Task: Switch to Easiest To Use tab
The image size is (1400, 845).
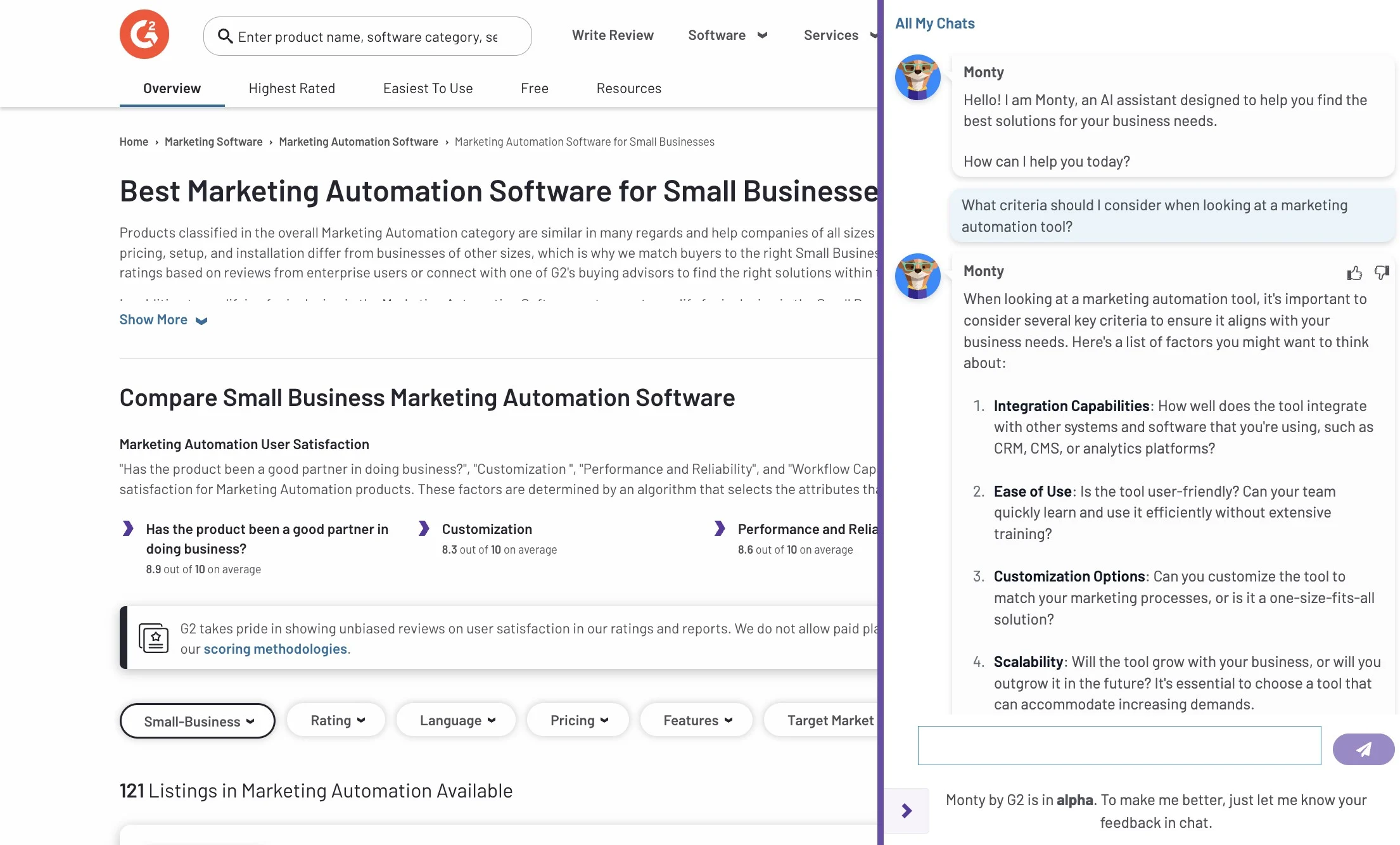Action: [428, 88]
